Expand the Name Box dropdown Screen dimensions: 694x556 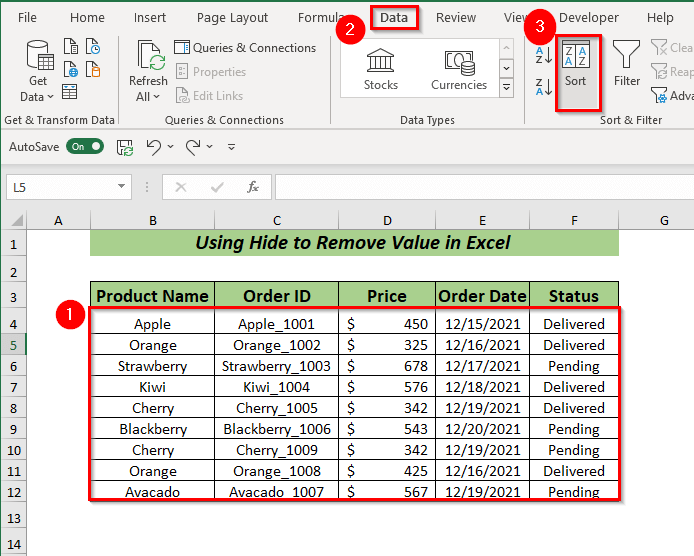tap(122, 187)
